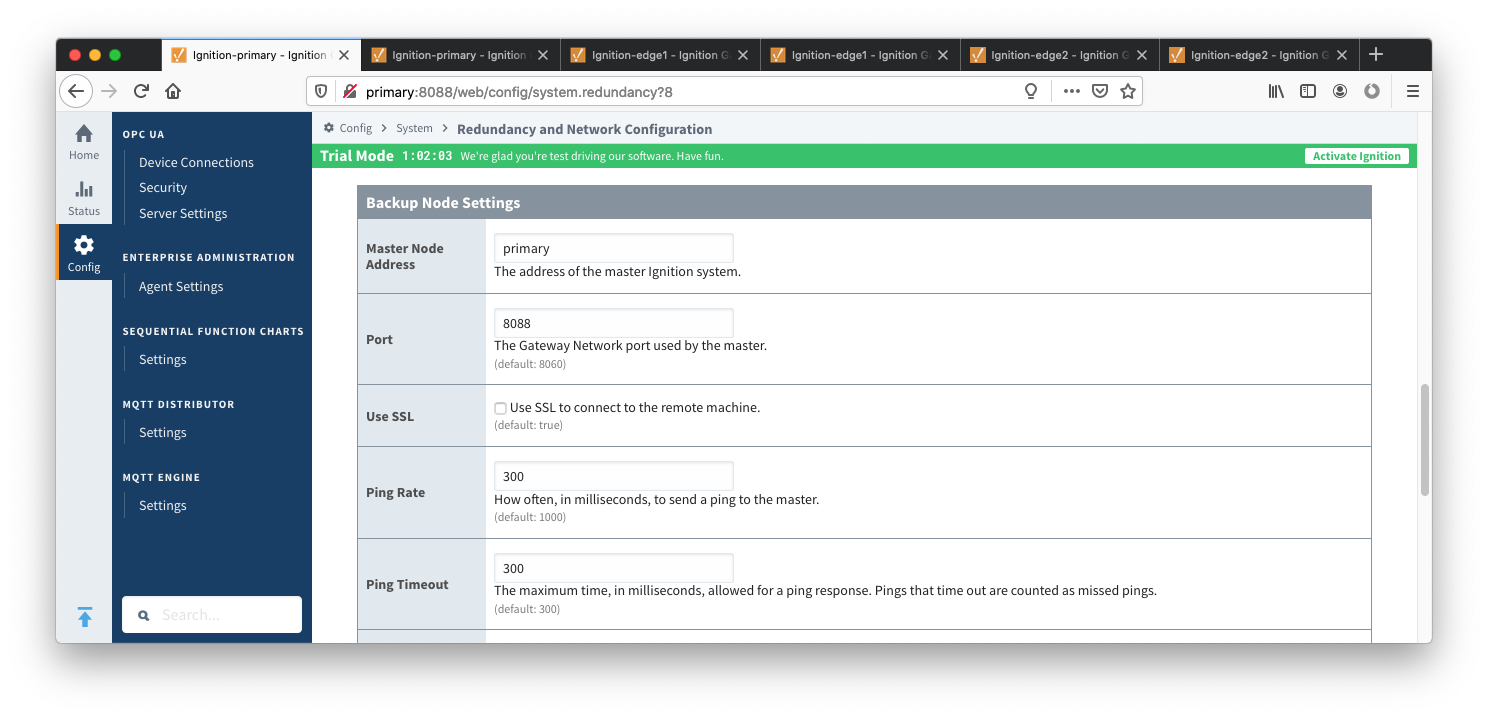
Task: Click the Ping Rate row label
Action: pyautogui.click(x=396, y=493)
